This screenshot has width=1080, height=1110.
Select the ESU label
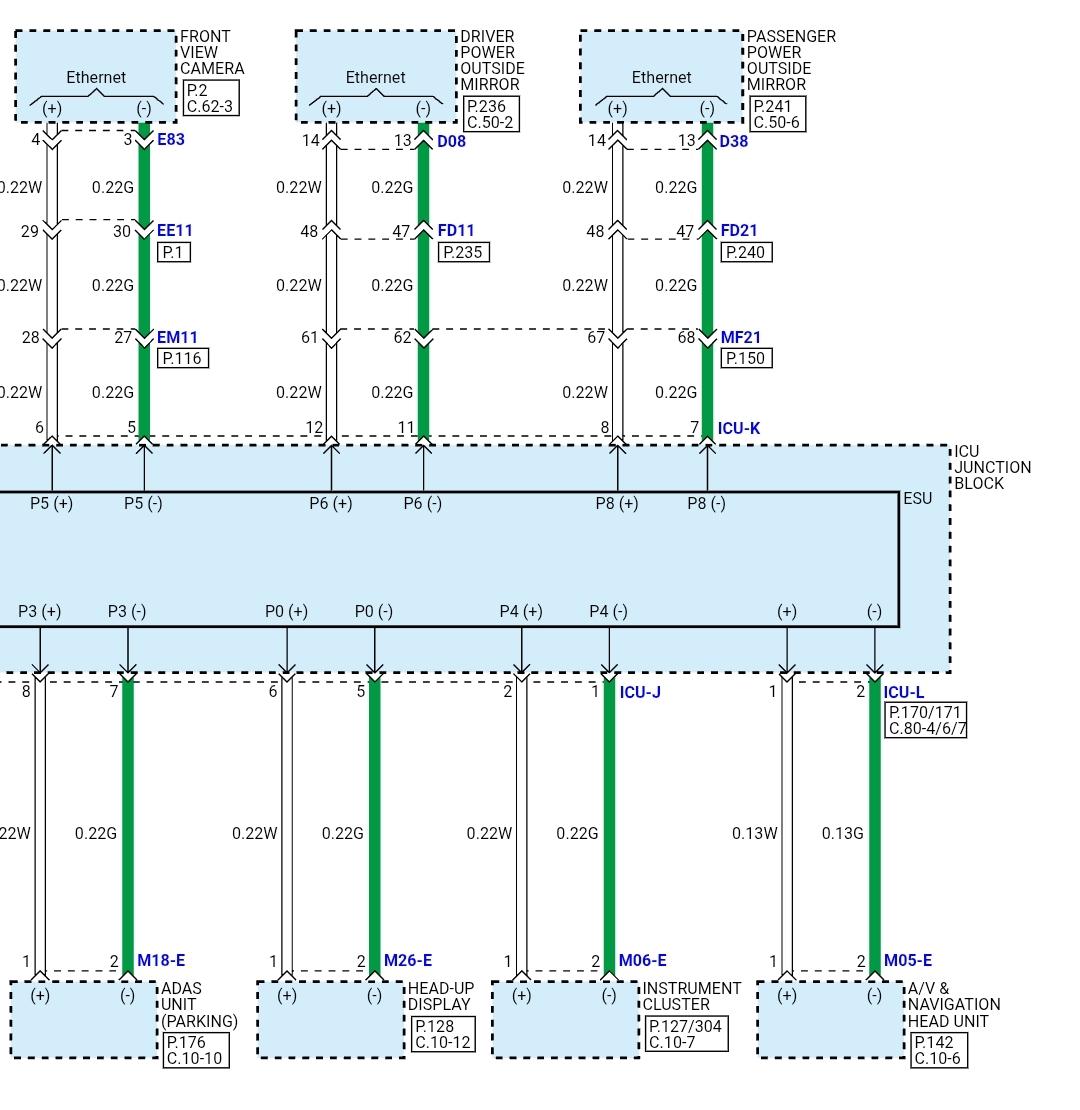click(917, 498)
